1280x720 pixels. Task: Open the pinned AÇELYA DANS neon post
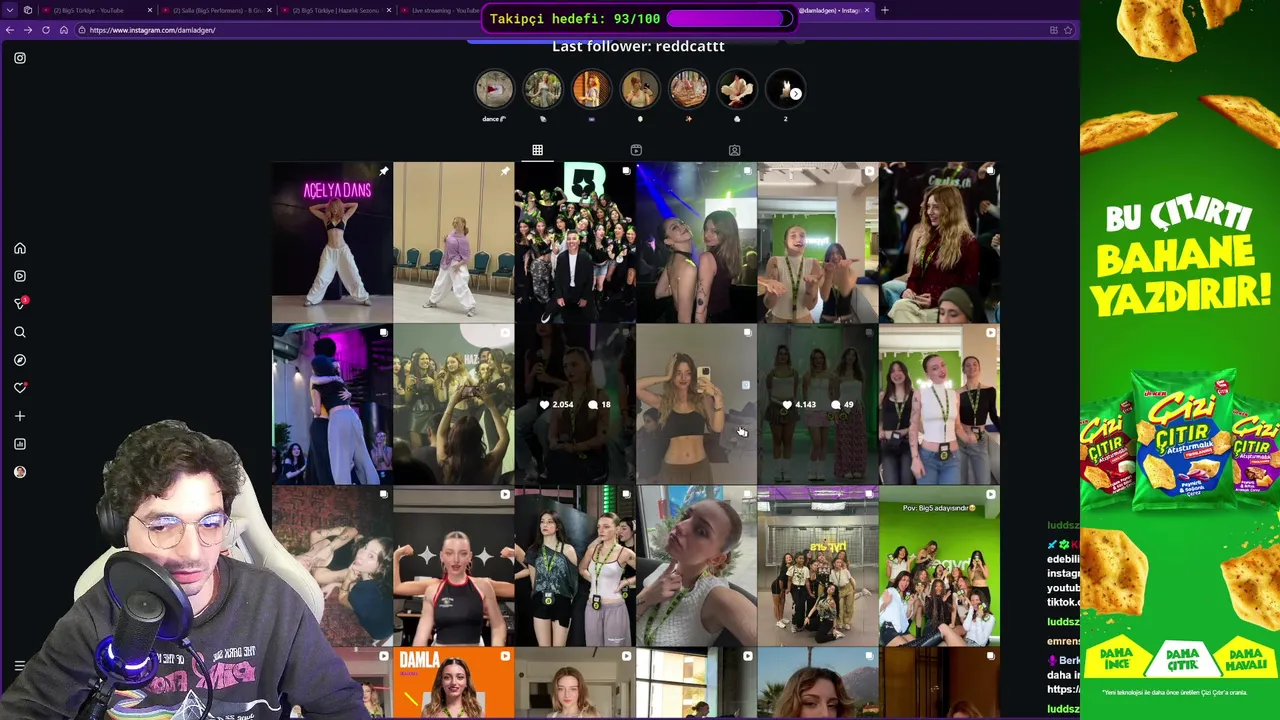pos(332,242)
